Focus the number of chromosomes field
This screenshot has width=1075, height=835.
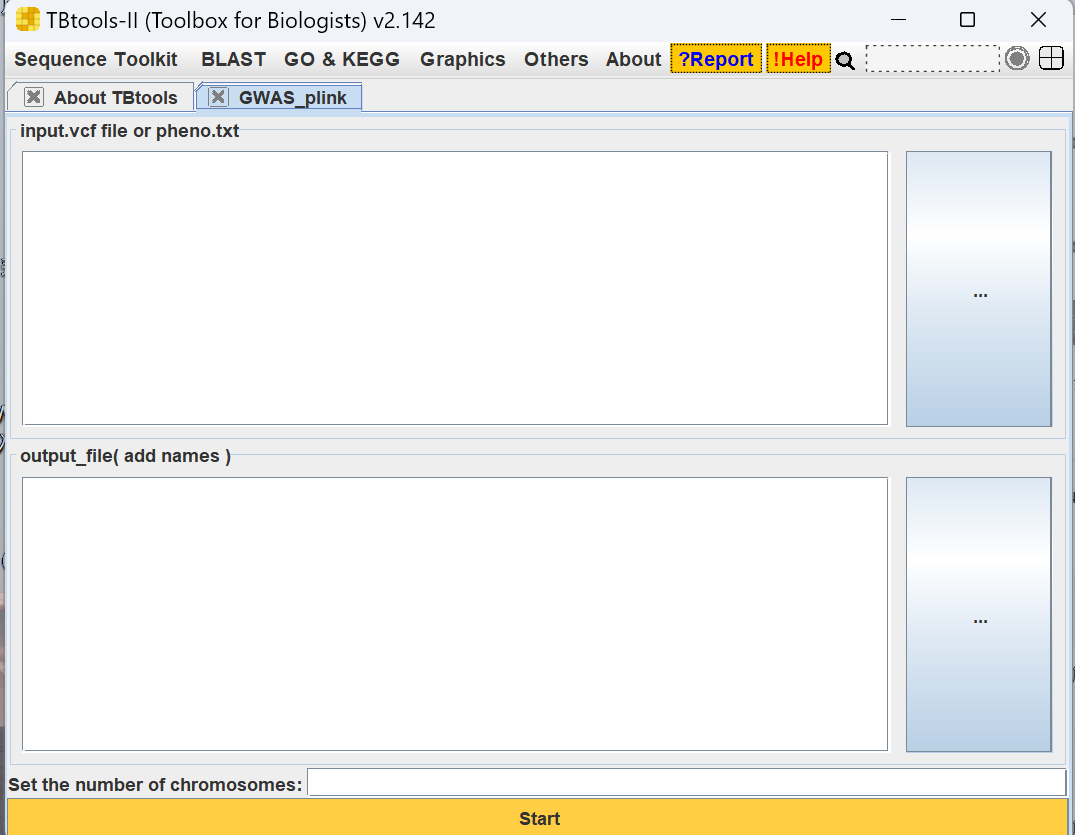point(686,782)
